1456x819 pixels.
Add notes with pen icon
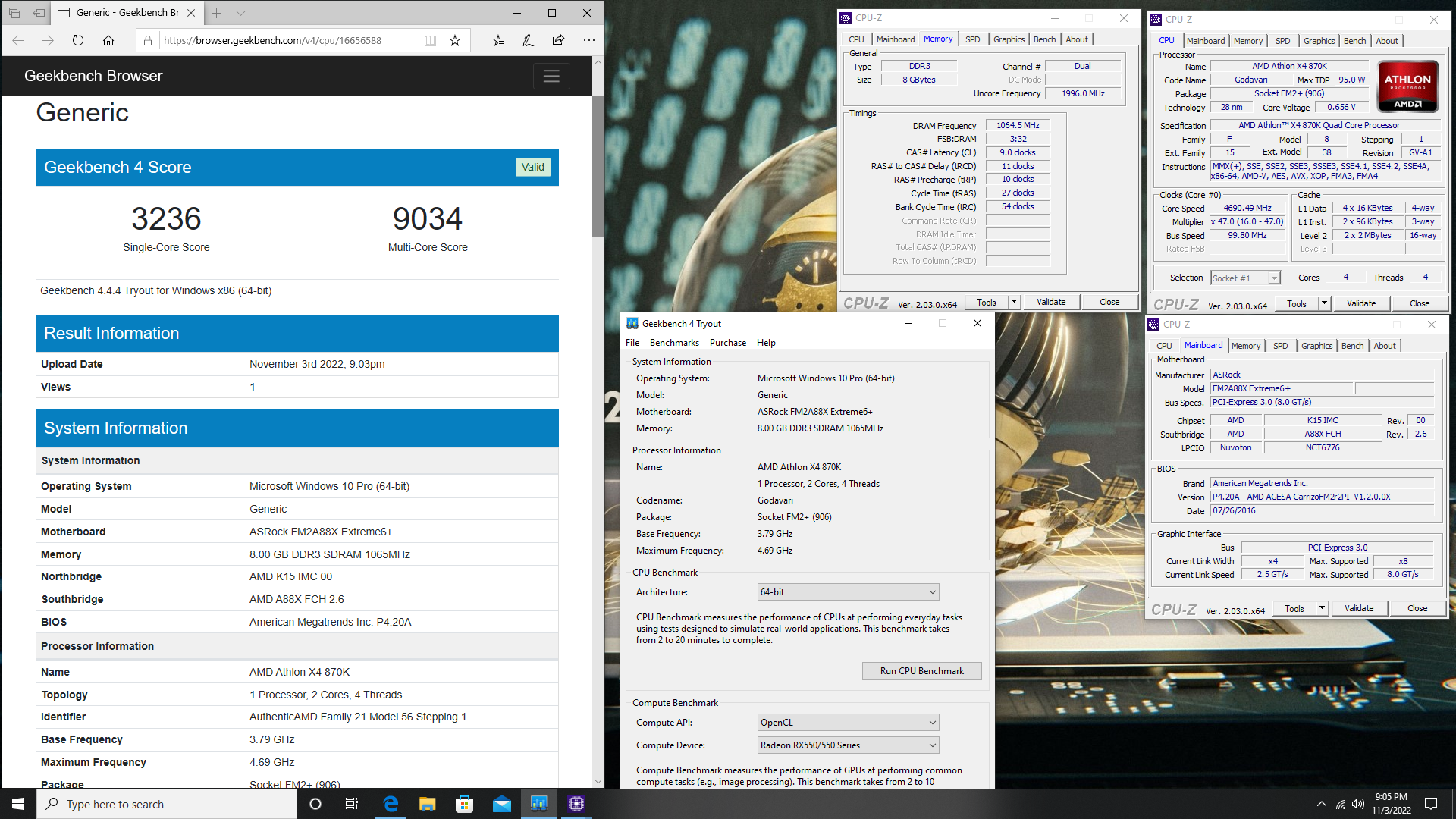[x=529, y=41]
